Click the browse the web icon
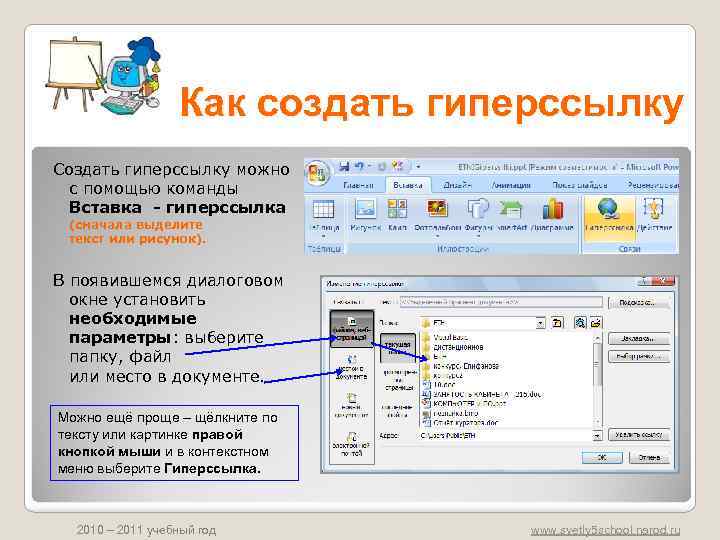The width and height of the screenshot is (720, 540). tap(580, 323)
